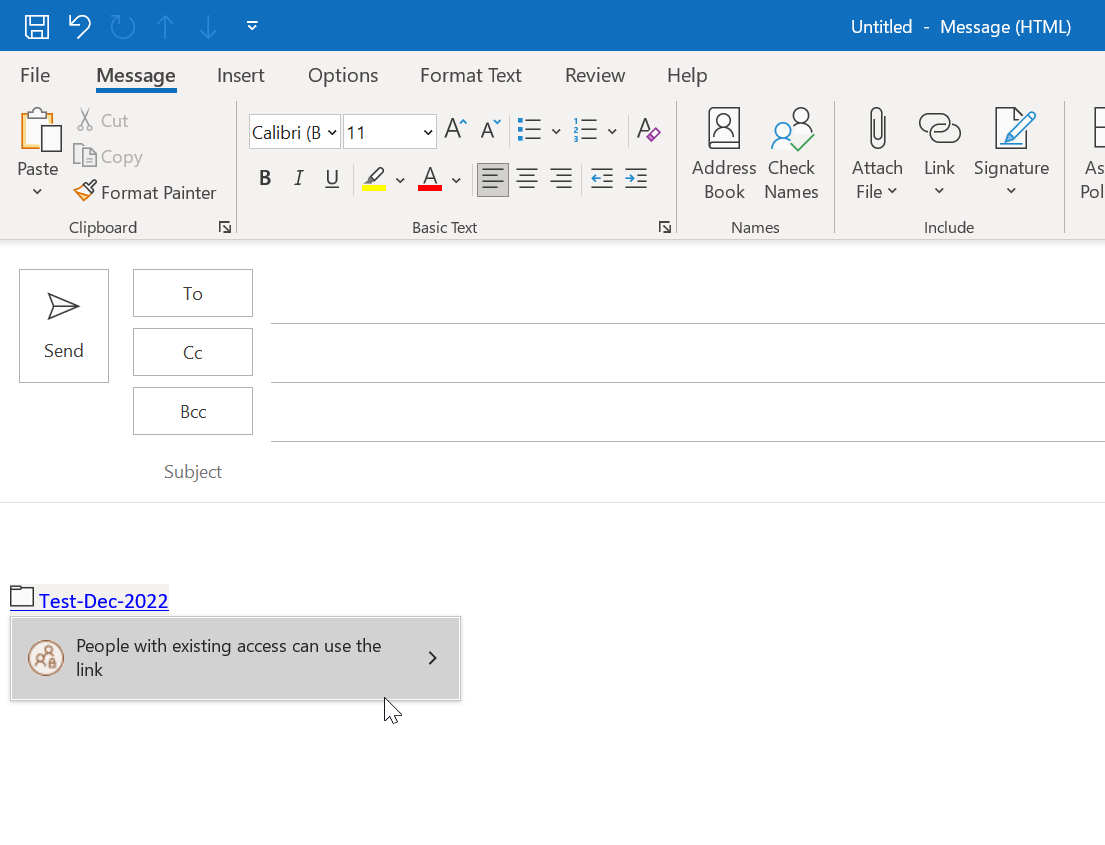The height and width of the screenshot is (845, 1105).
Task: Click the Paste clipboard icon
Action: click(x=39, y=130)
